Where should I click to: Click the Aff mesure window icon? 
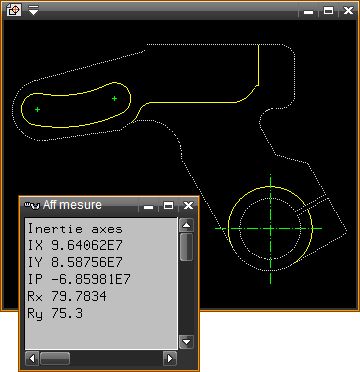(33, 205)
